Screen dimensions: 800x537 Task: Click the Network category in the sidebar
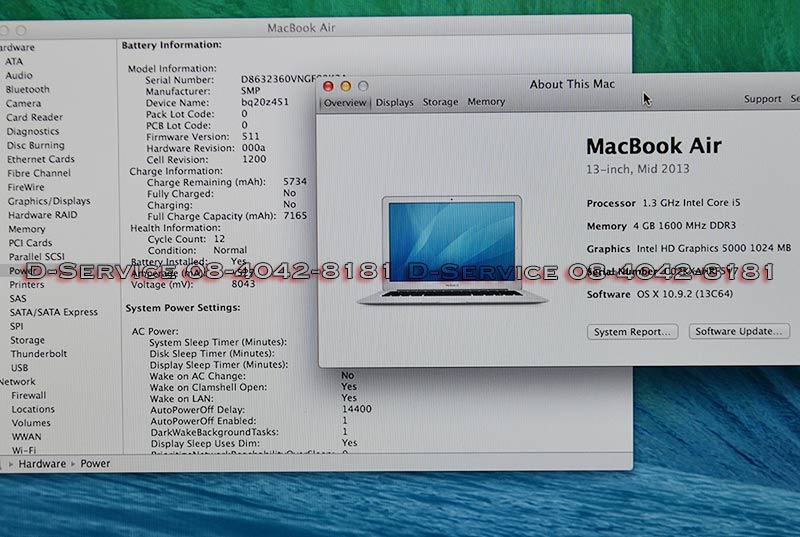18,381
